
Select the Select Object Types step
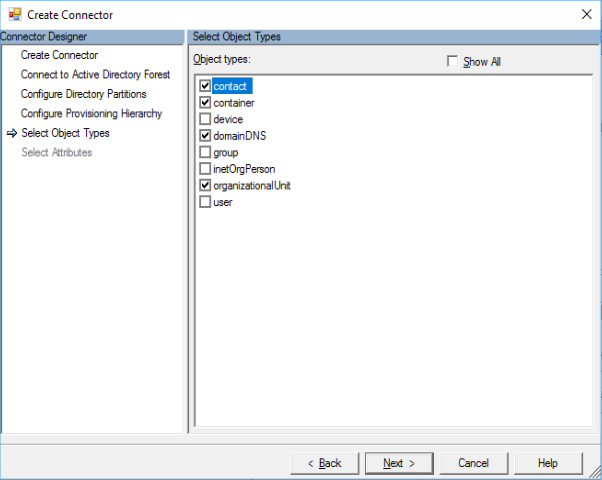click(65, 133)
